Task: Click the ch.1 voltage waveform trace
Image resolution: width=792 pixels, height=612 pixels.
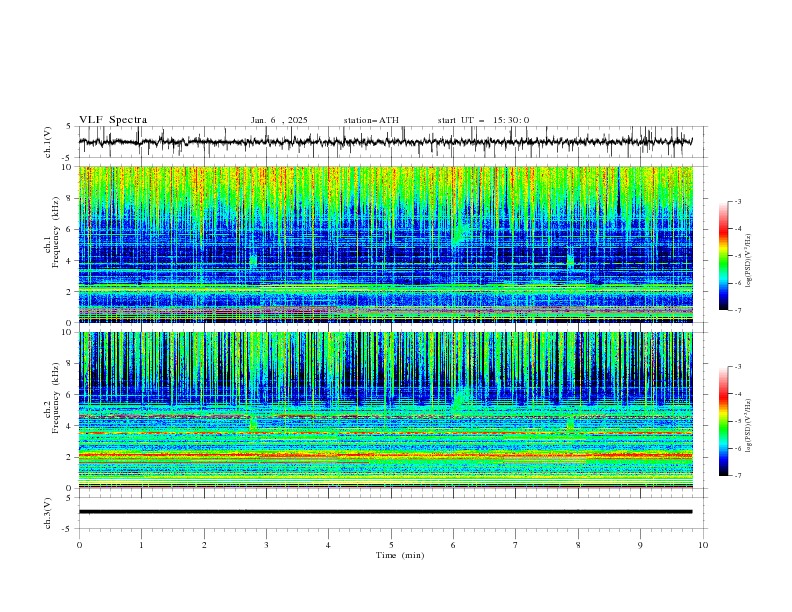Action: [x=385, y=142]
